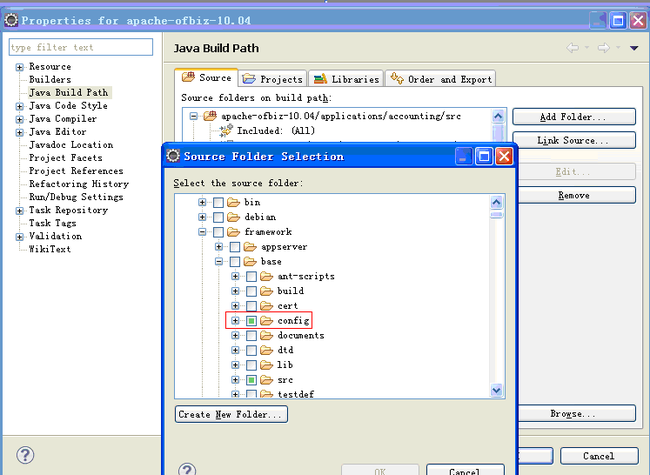Switch to the Source tab
The image size is (650, 475).
point(206,78)
